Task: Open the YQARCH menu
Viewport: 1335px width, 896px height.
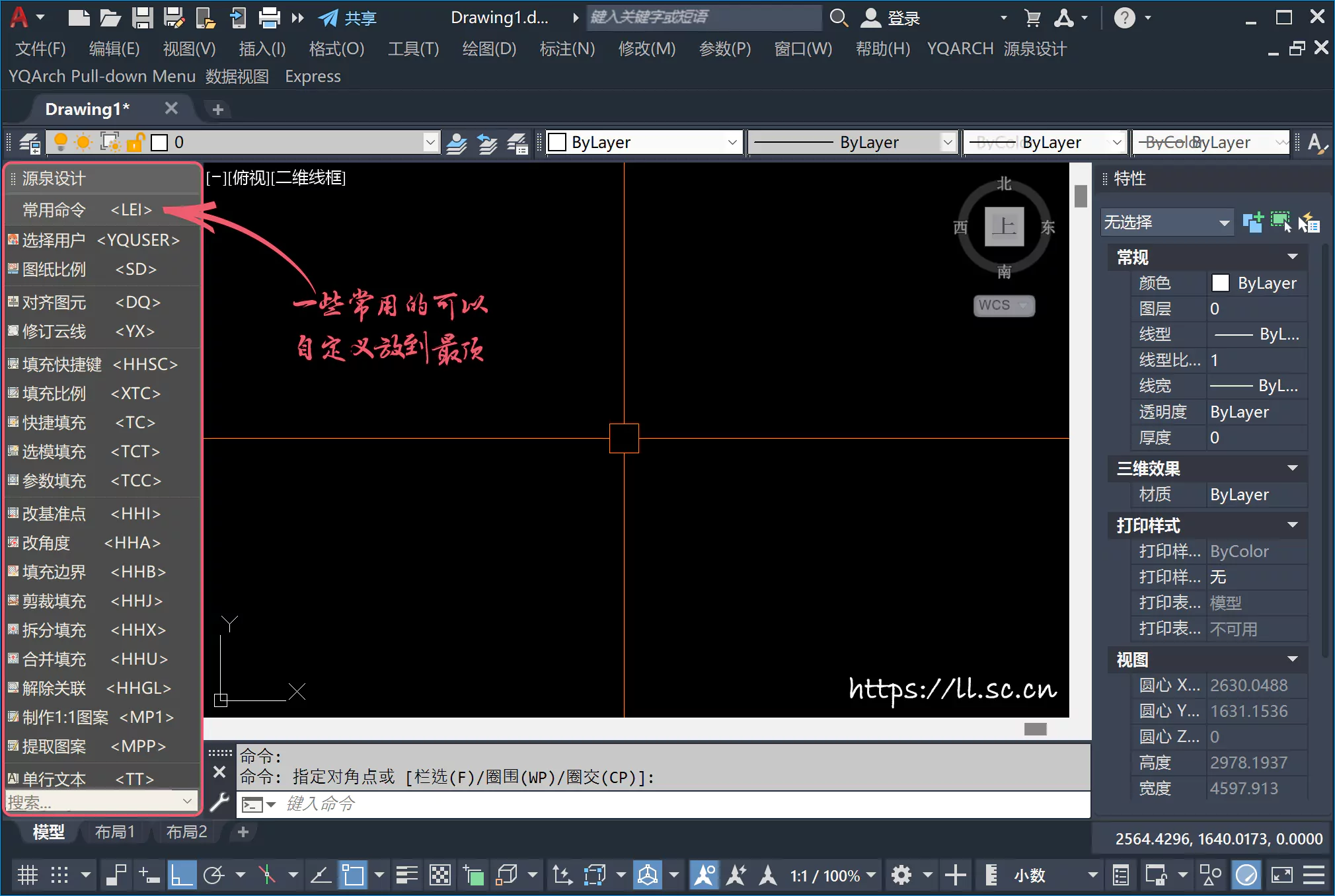Action: pyautogui.click(x=960, y=49)
